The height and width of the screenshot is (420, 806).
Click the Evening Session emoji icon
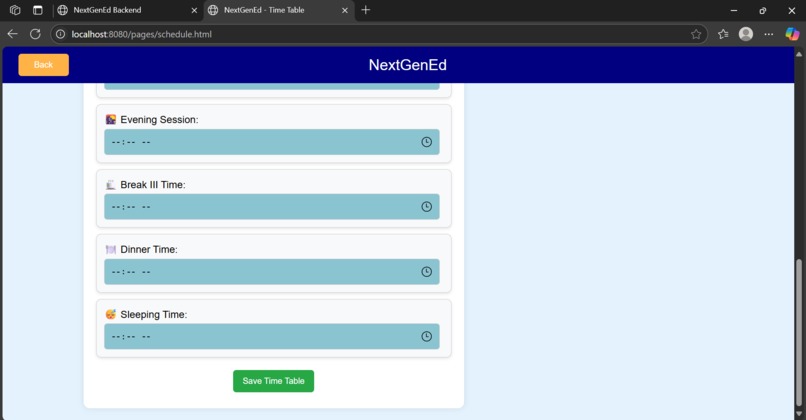pyautogui.click(x=111, y=119)
